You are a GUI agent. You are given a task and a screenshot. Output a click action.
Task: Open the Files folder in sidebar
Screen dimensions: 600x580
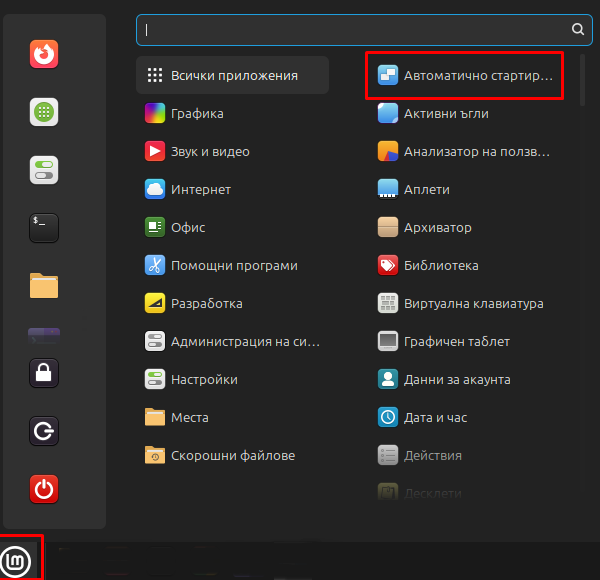44,285
